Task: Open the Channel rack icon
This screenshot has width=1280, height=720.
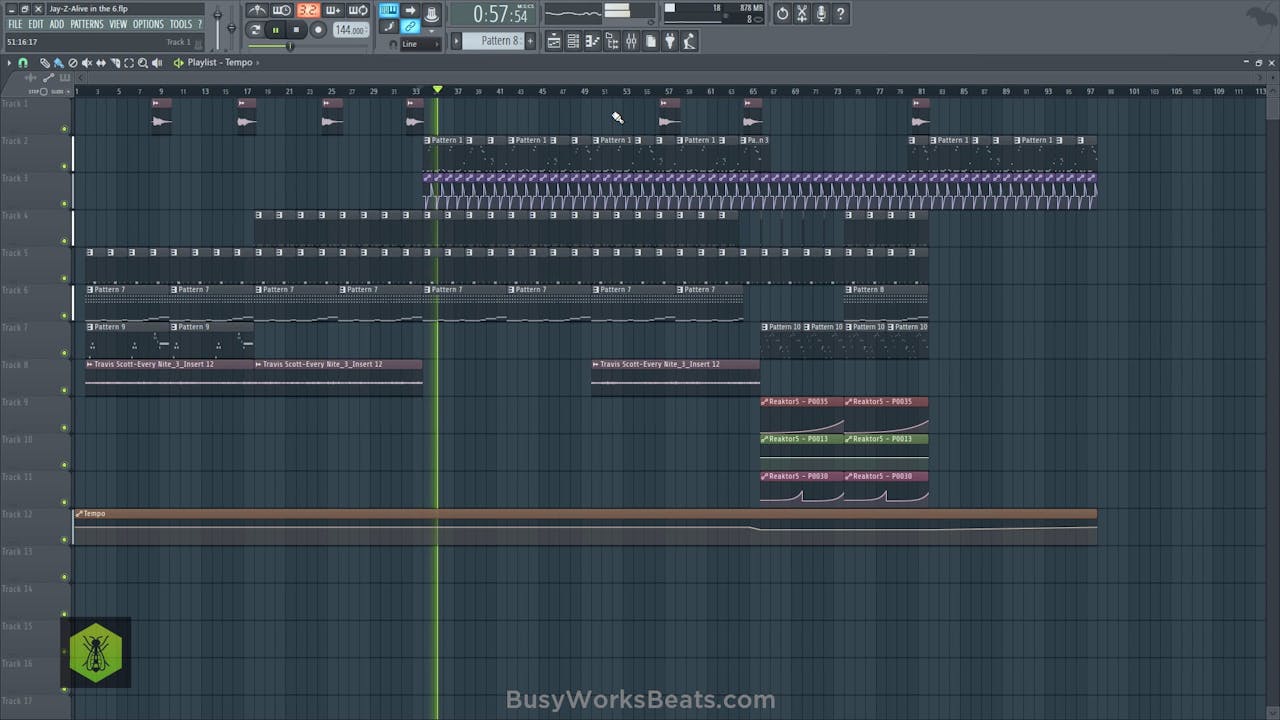Action: pos(572,41)
